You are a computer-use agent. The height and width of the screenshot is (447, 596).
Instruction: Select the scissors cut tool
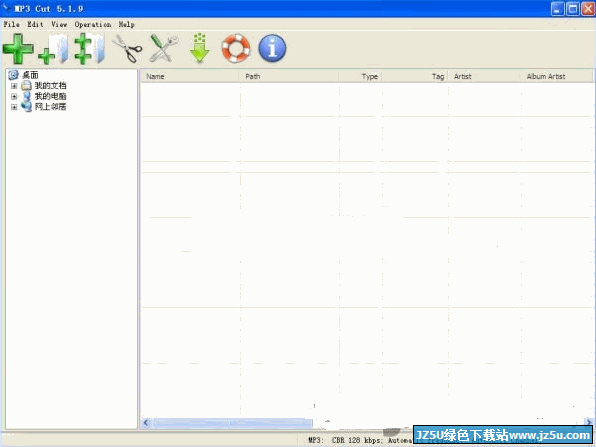pos(127,49)
